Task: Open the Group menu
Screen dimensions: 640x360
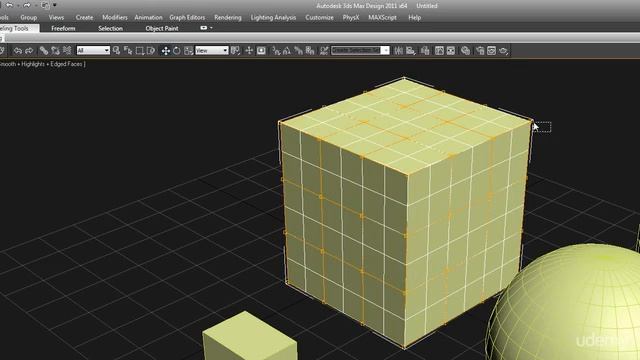Action: [x=29, y=18]
